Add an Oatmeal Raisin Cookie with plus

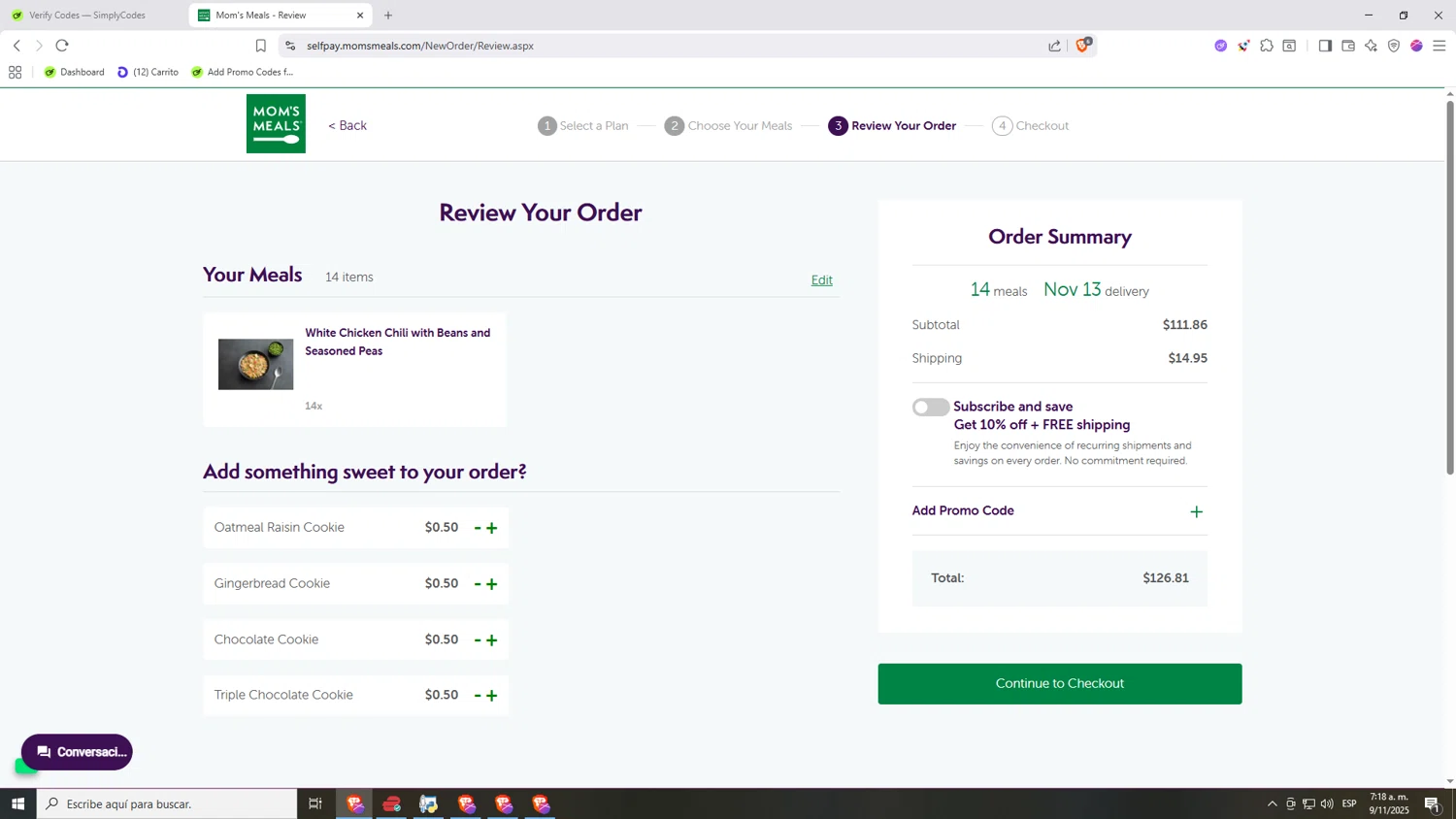click(492, 528)
